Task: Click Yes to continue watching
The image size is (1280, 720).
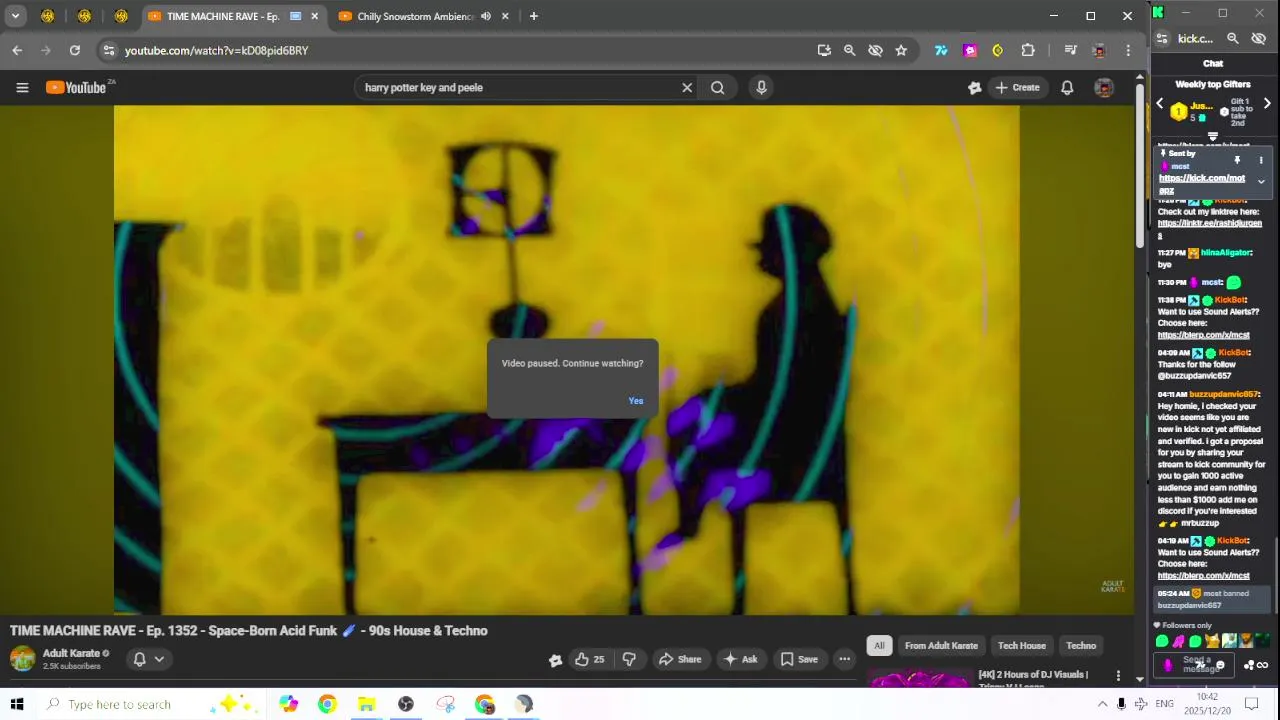Action: click(x=636, y=401)
